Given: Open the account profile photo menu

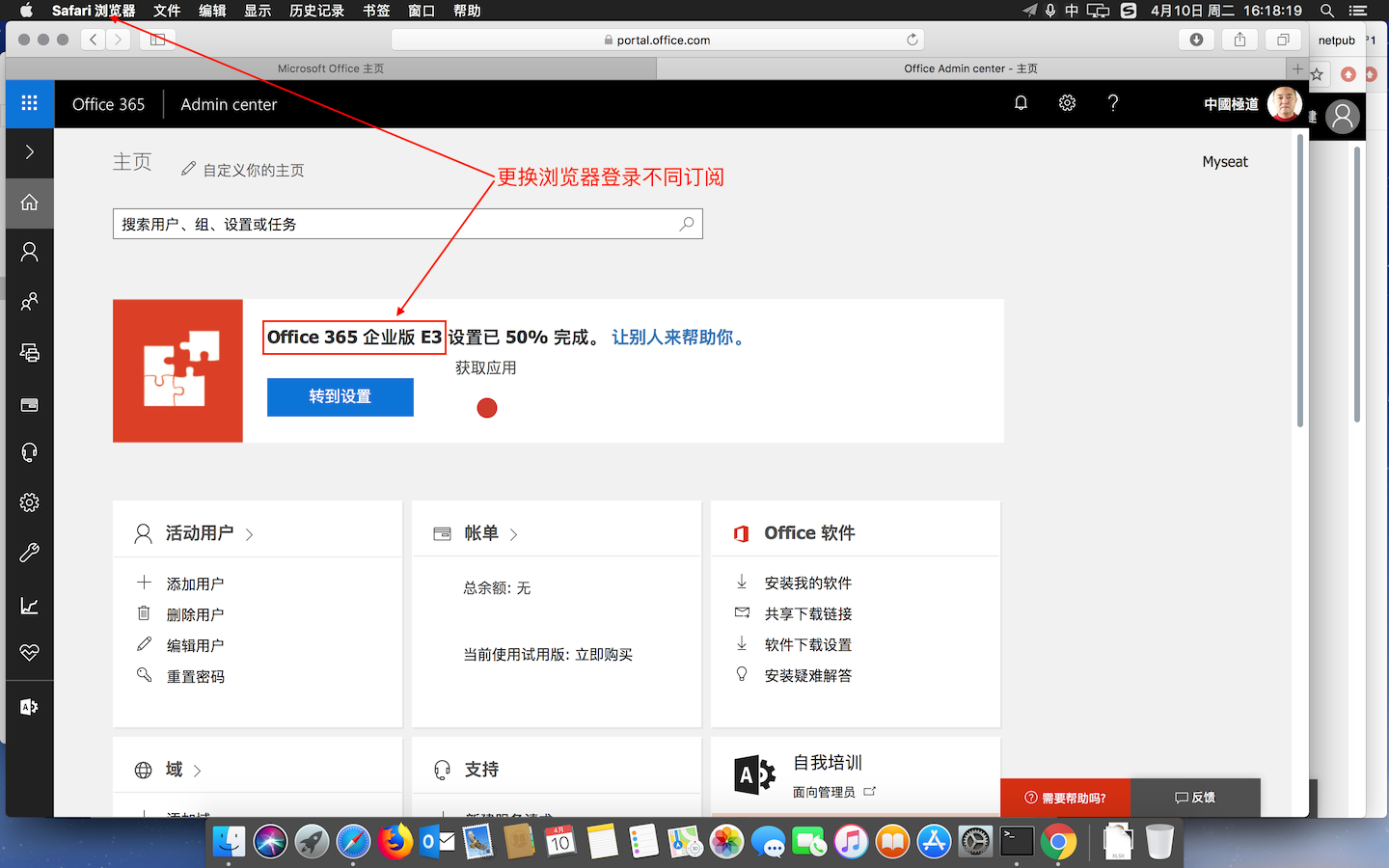Looking at the screenshot, I should [1284, 103].
